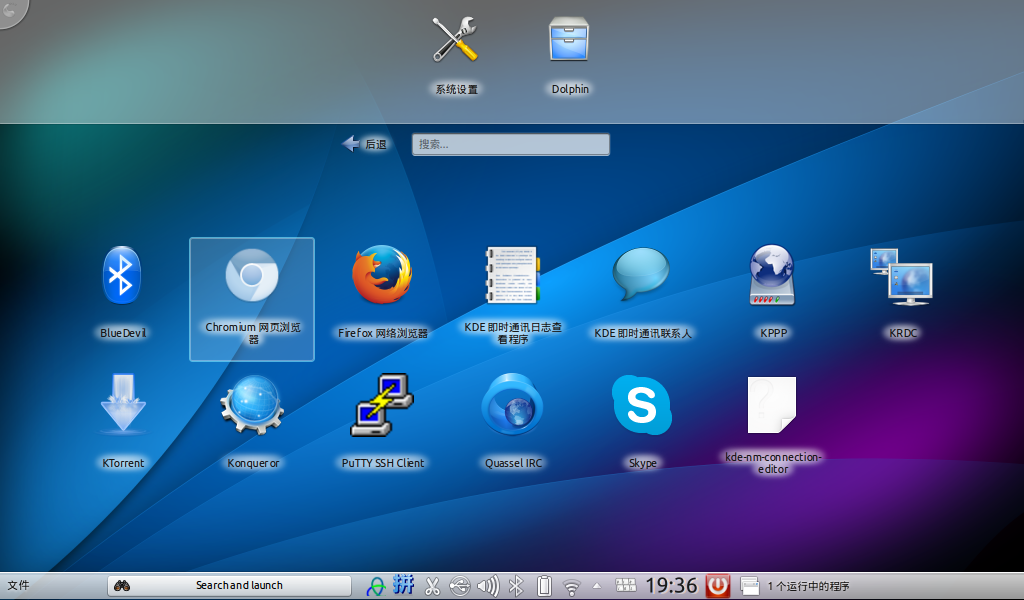Click the 19:36 clock
The image size is (1024, 600).
(x=671, y=585)
